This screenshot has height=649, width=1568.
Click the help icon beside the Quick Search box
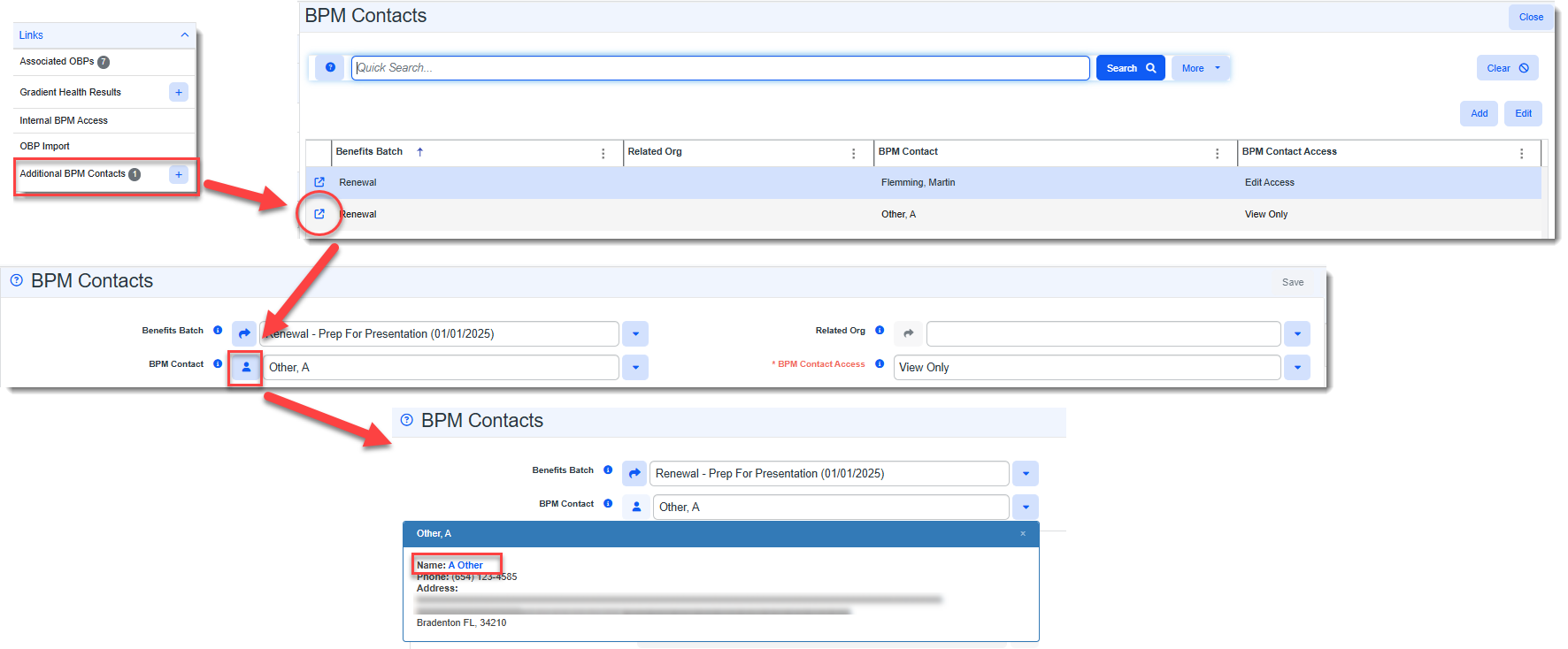coord(330,67)
